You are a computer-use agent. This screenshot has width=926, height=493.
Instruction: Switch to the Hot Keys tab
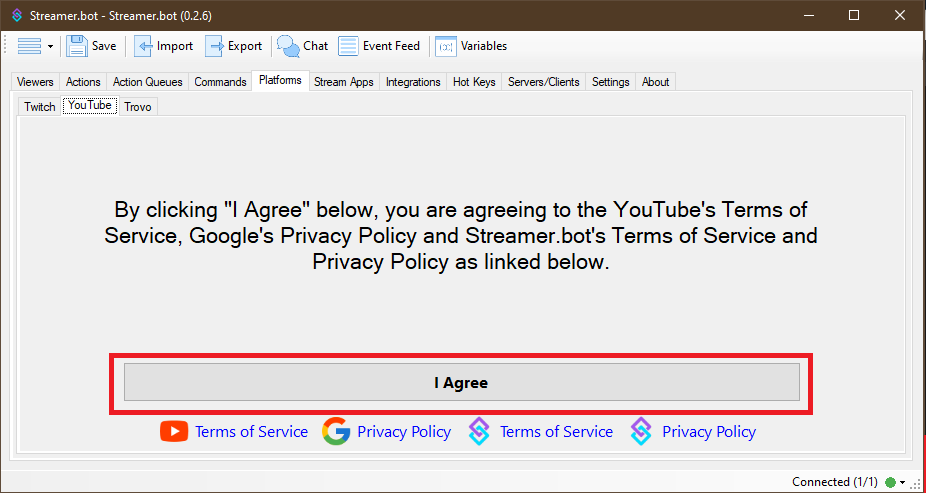point(474,82)
